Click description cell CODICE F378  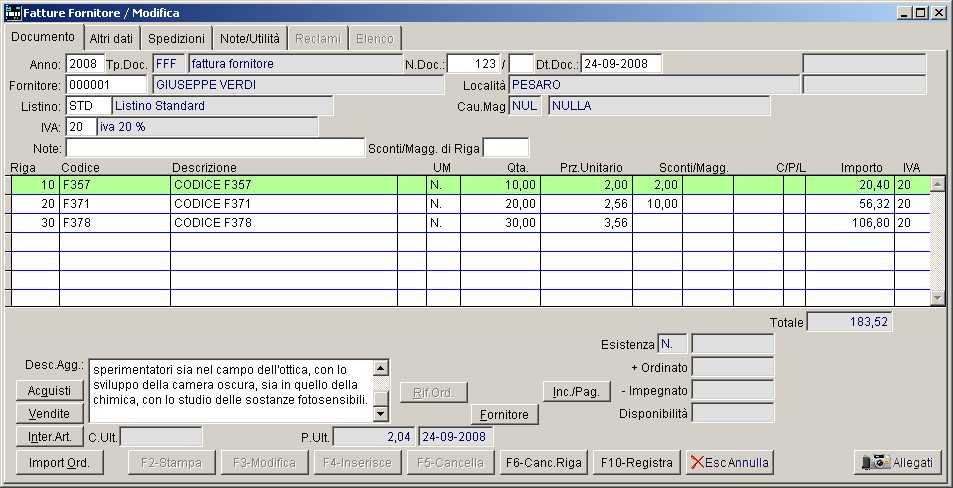284,223
